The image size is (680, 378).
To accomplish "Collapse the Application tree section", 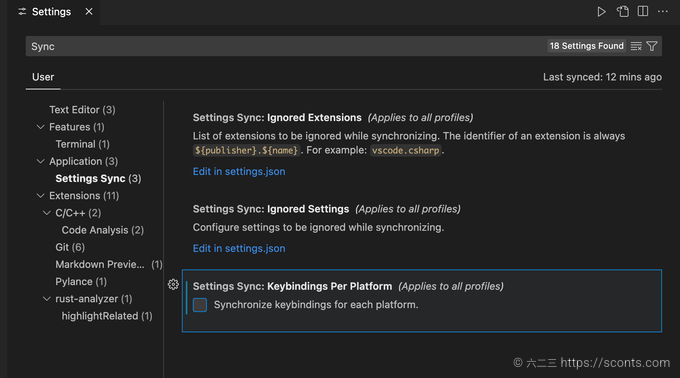I will click(40, 161).
